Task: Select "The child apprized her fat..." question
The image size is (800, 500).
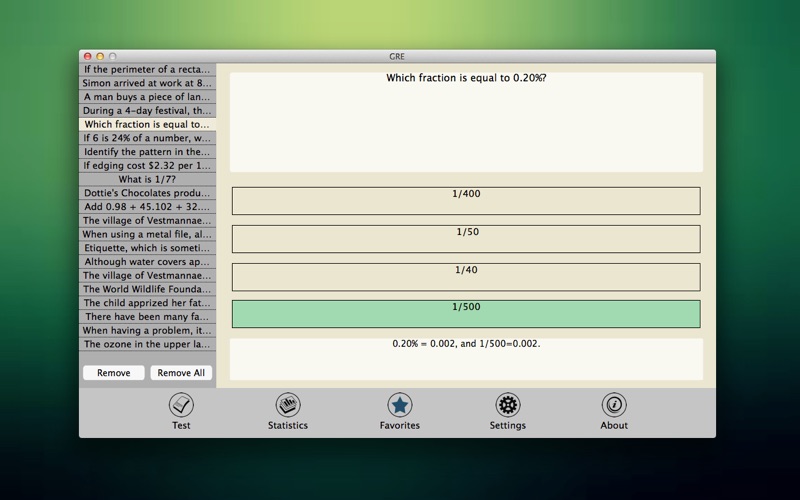Action: (x=147, y=303)
